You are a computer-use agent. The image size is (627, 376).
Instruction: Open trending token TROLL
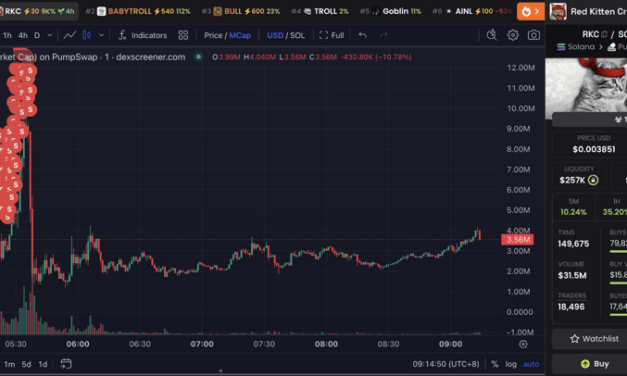click(x=319, y=11)
